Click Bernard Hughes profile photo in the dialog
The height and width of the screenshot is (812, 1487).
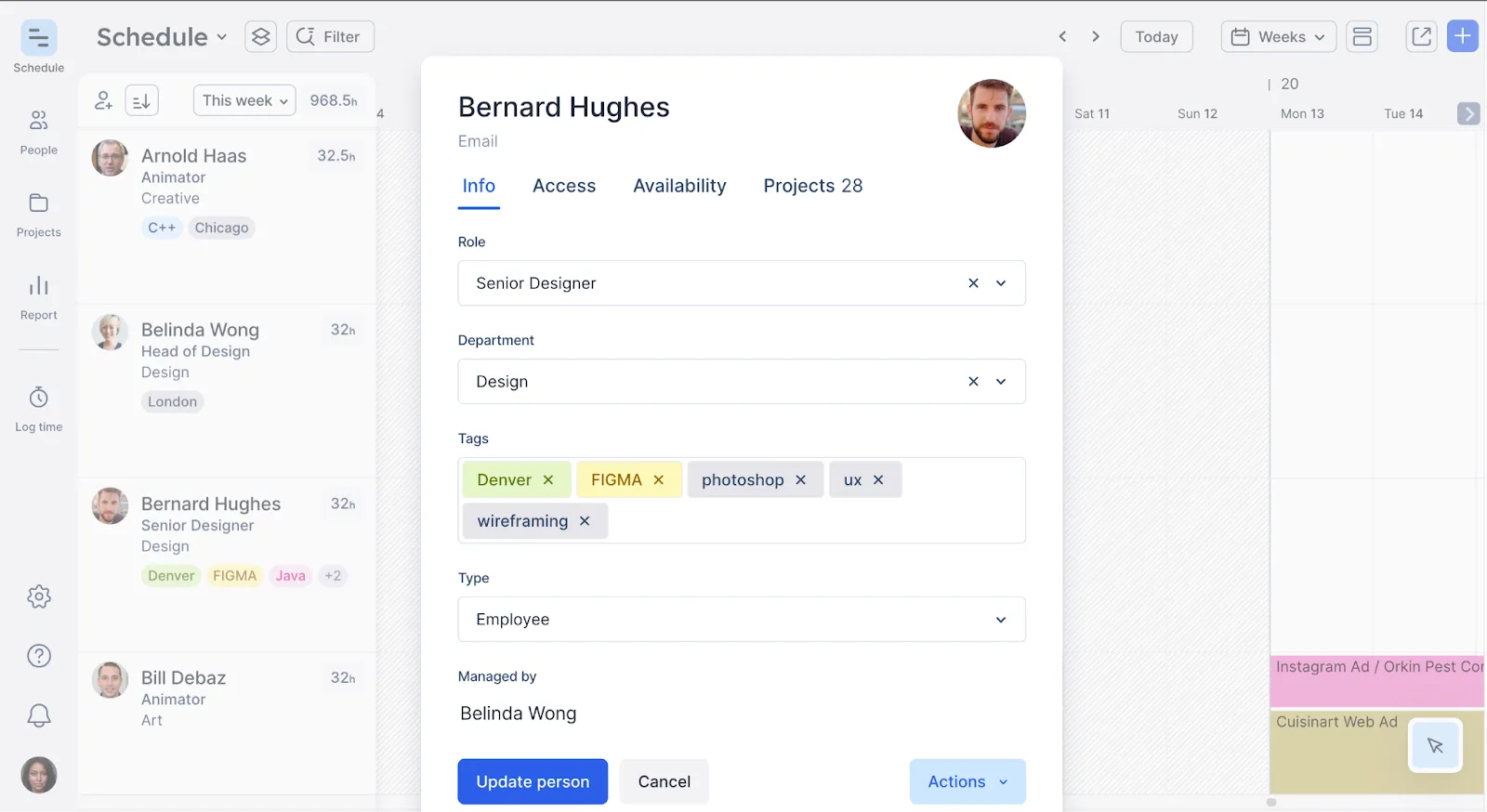(992, 113)
